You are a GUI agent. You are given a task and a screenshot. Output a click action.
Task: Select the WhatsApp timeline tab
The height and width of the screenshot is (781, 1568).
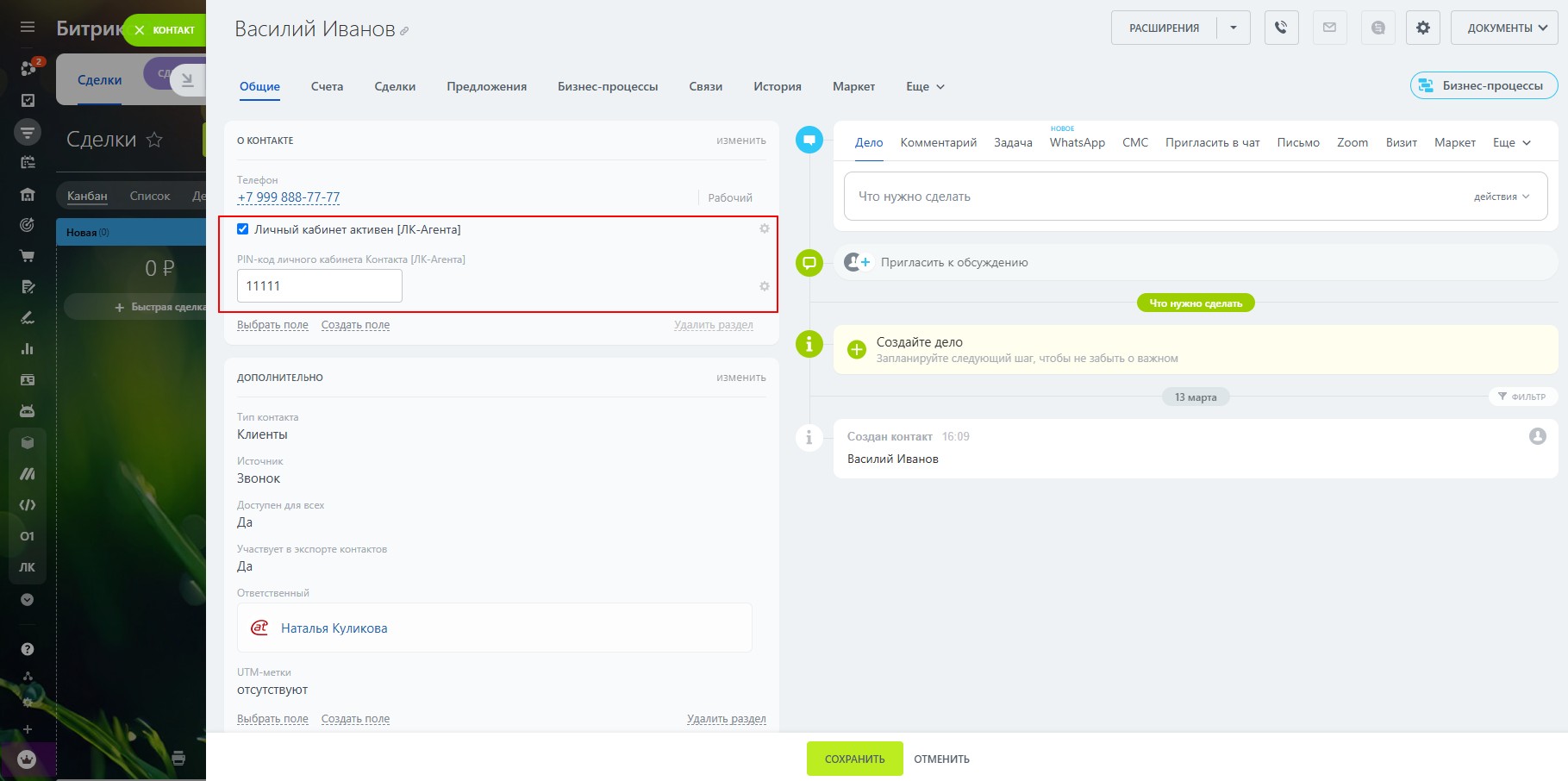pyautogui.click(x=1077, y=143)
